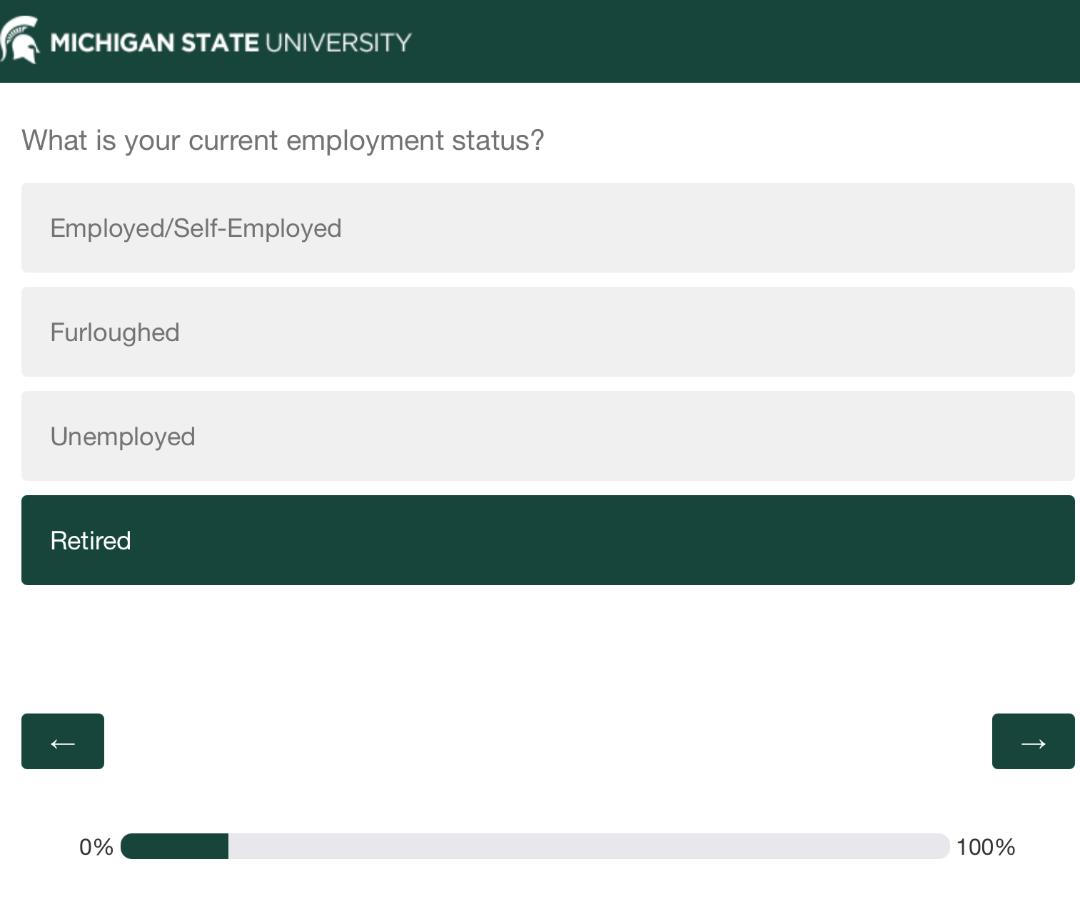Click the filled portion of progress bar
1080x914 pixels.
(x=174, y=846)
